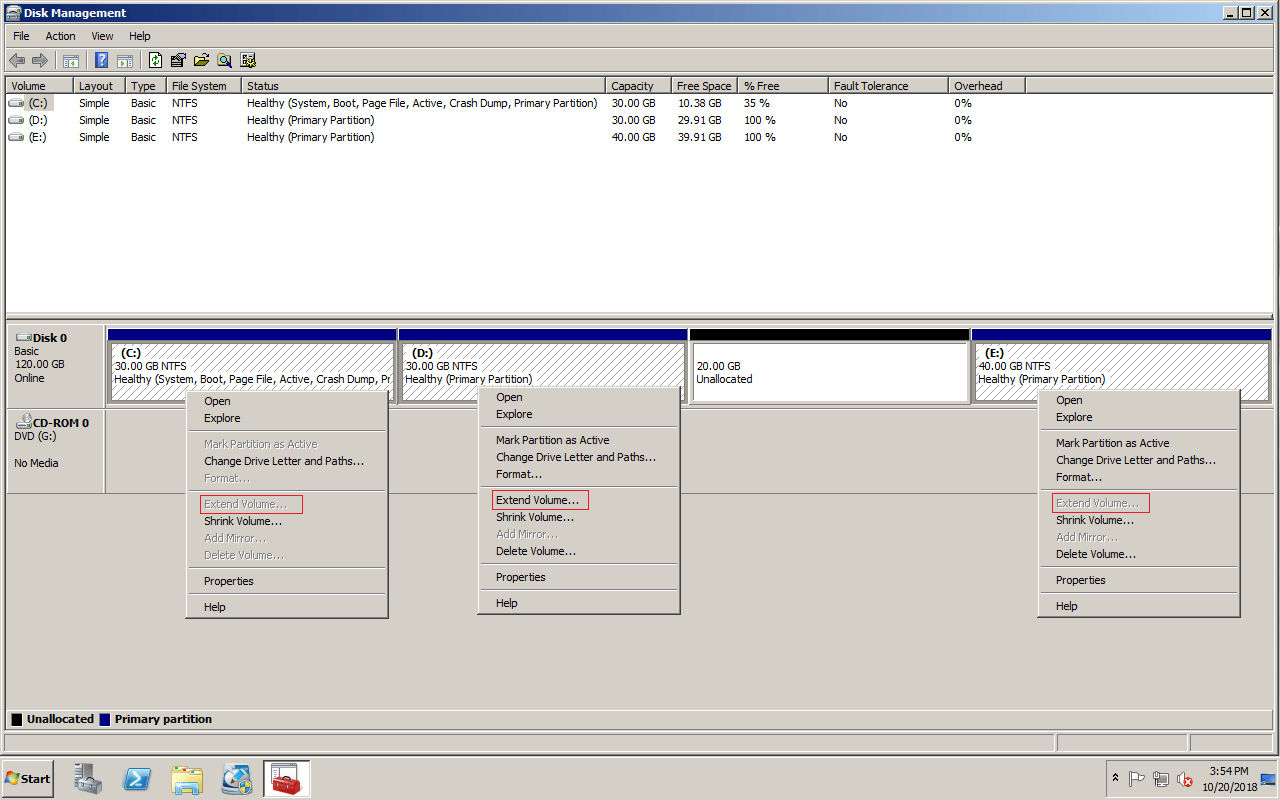The height and width of the screenshot is (800, 1280).
Task: Open the File menu
Action: pos(21,36)
